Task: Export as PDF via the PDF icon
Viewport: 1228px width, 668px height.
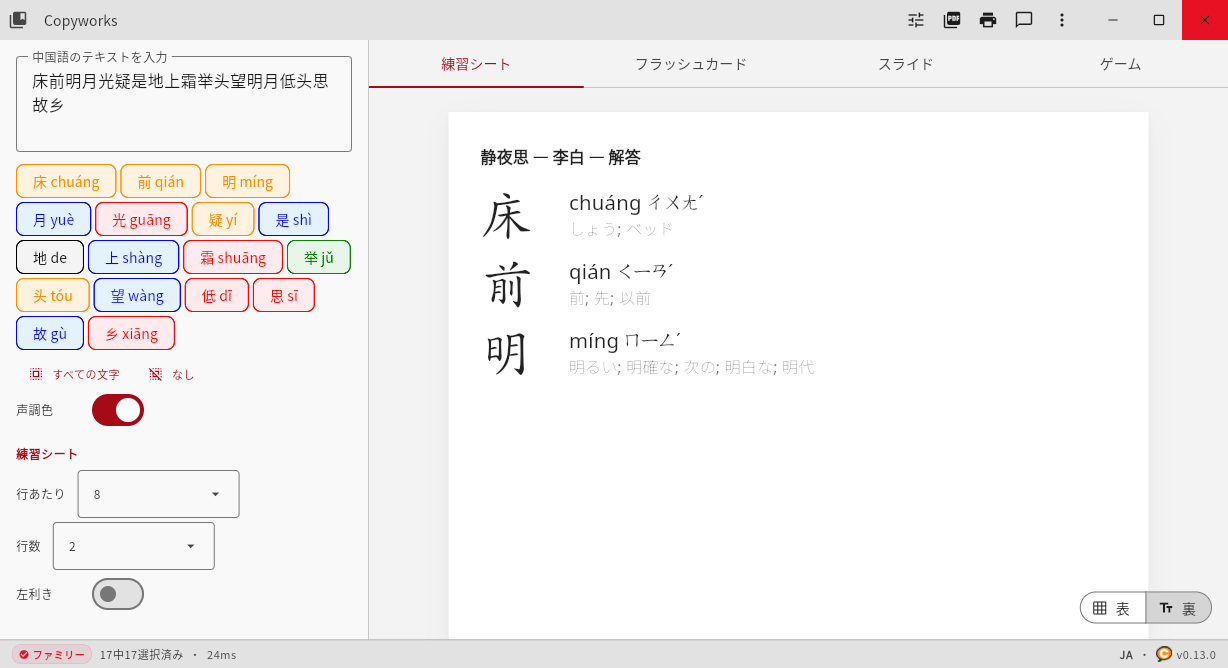Action: pos(952,20)
